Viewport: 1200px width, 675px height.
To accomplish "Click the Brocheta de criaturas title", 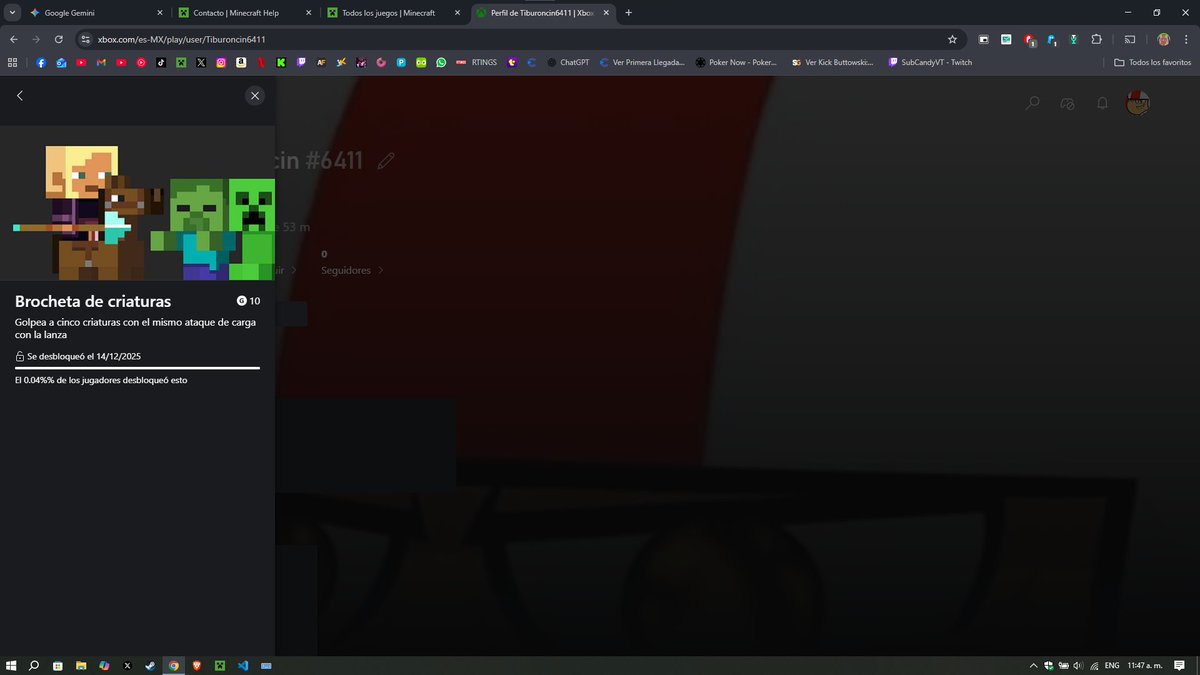I will (x=93, y=301).
